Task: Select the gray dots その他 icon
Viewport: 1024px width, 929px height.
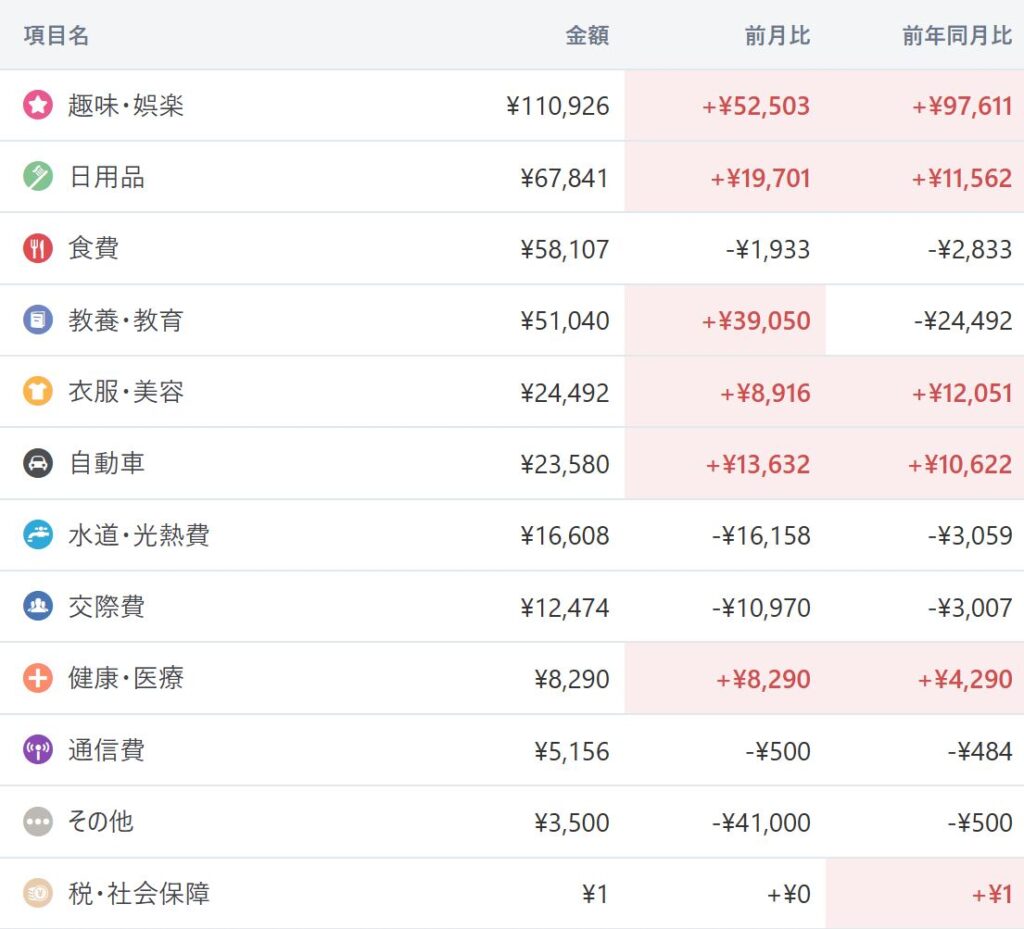Action: [x=38, y=821]
